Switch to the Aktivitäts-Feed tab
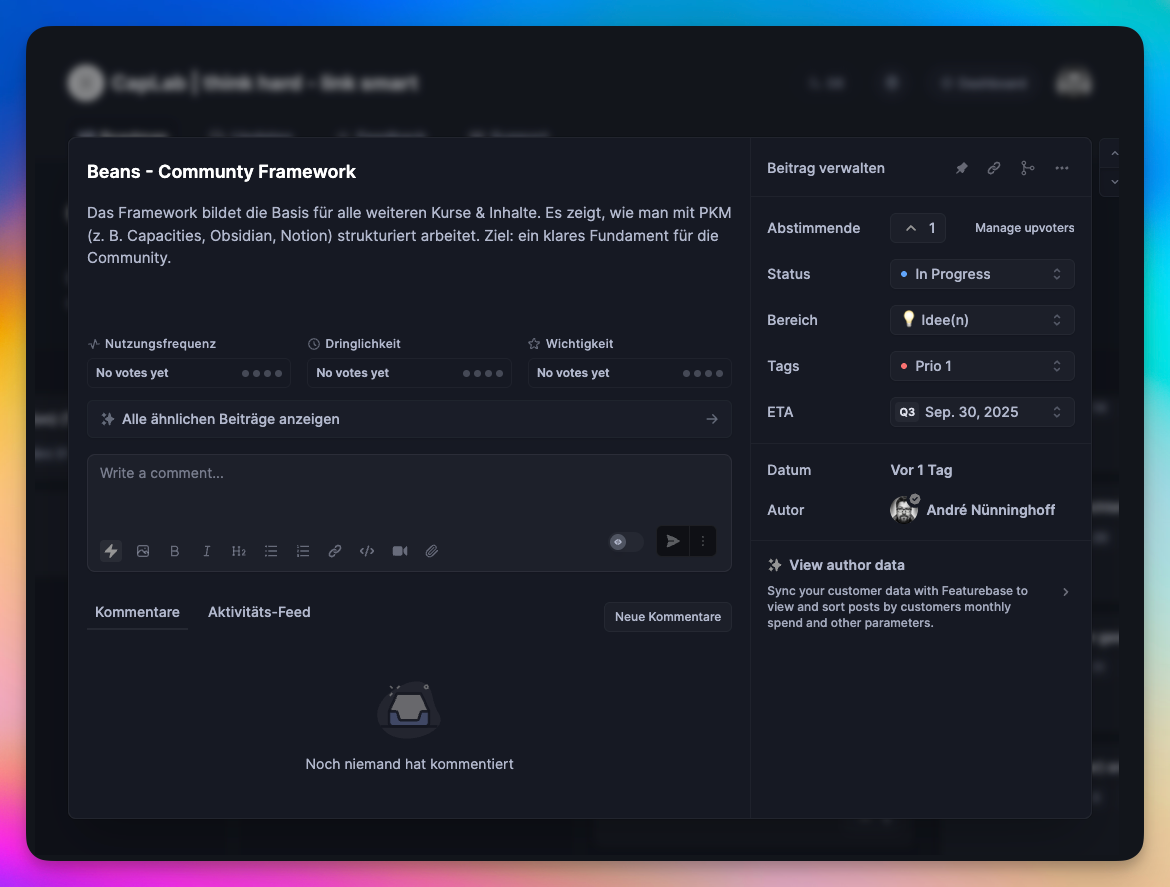1170x887 pixels. (259, 612)
